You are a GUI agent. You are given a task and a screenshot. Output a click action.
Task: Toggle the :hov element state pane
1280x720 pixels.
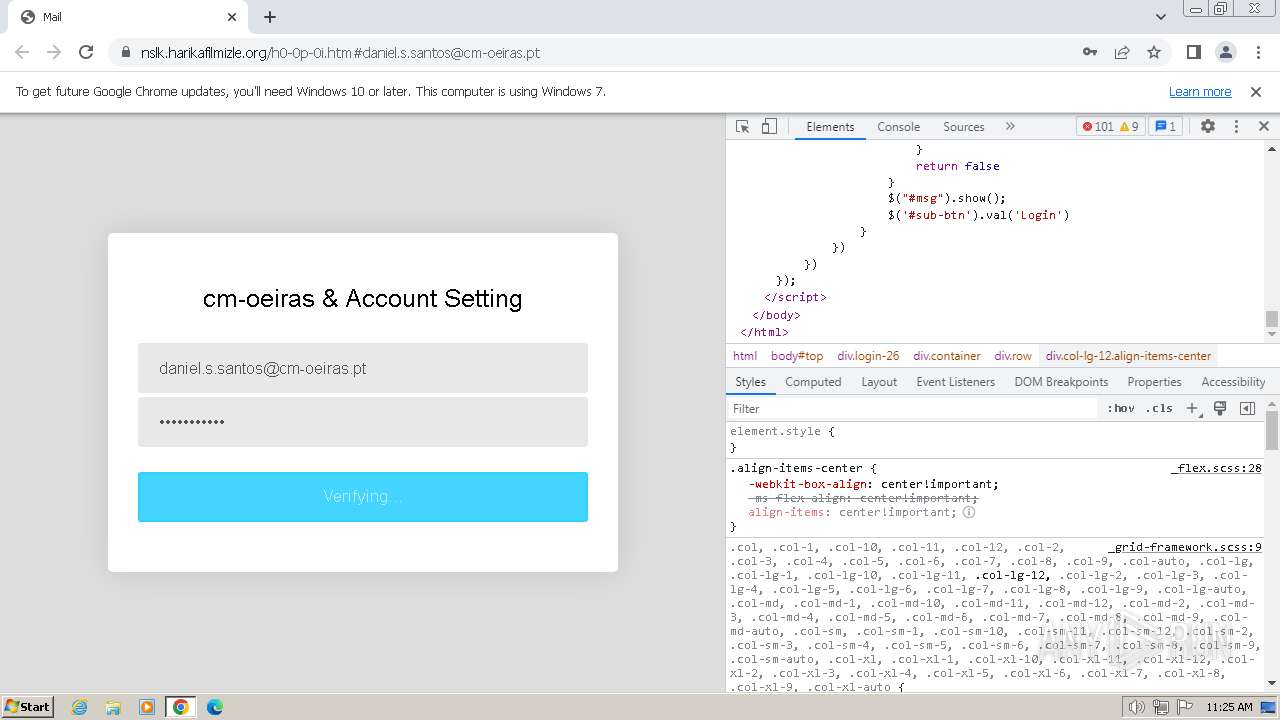1120,408
